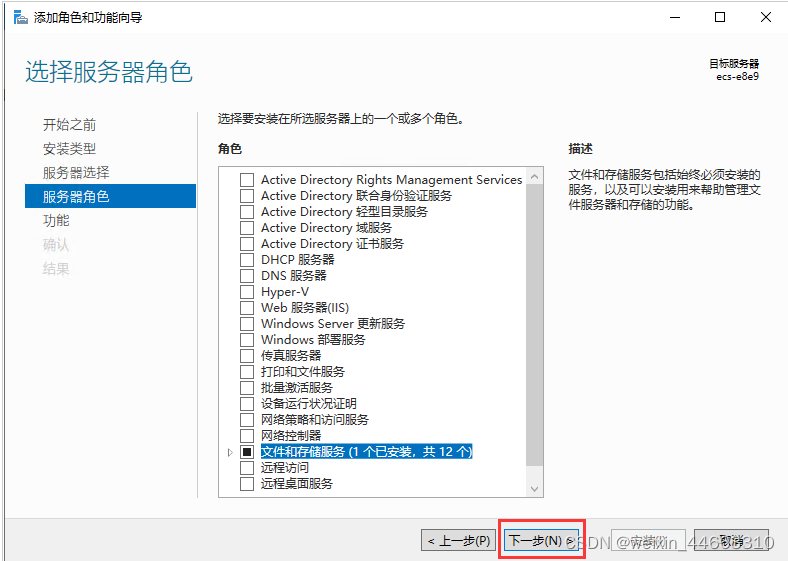Switch to 服务器选择 wizard step
The image size is (788, 561).
(75, 173)
